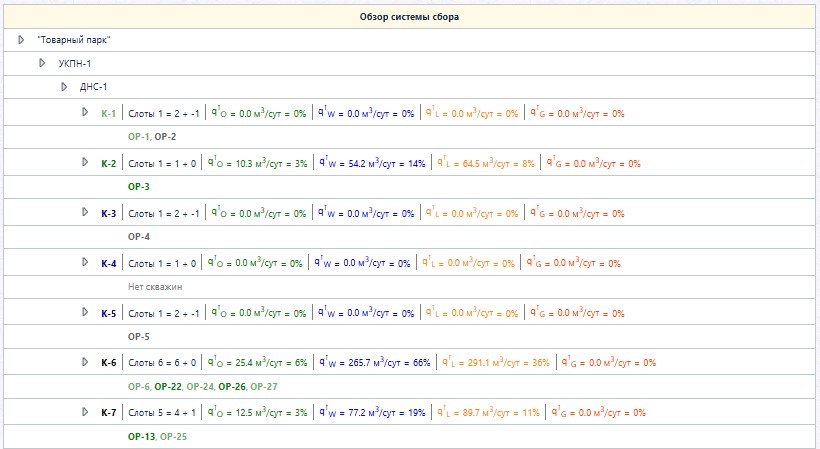Click the К-2 cluster label
This screenshot has width=820, height=449.
coord(109,164)
